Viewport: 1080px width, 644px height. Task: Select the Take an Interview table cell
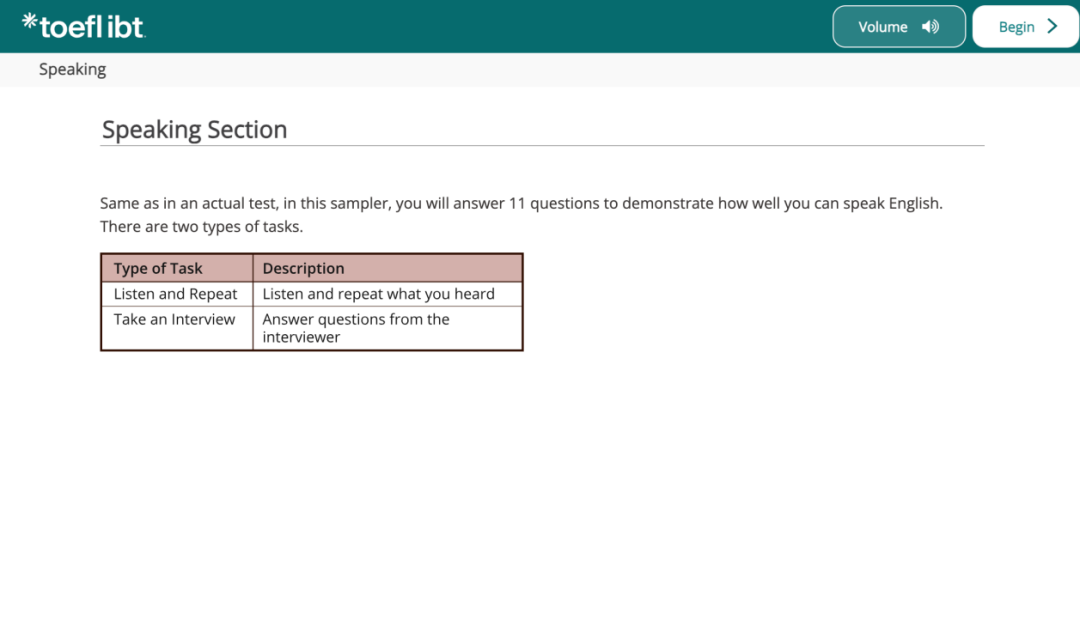pyautogui.click(x=174, y=320)
